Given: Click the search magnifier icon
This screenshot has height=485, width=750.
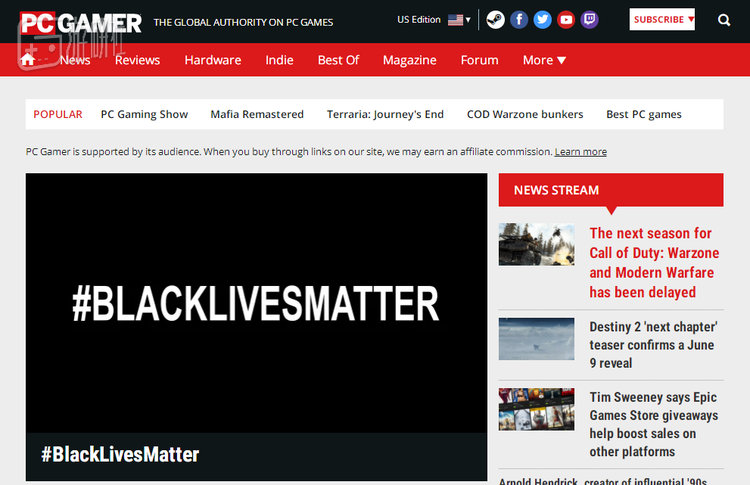Looking at the screenshot, I should point(724,20).
